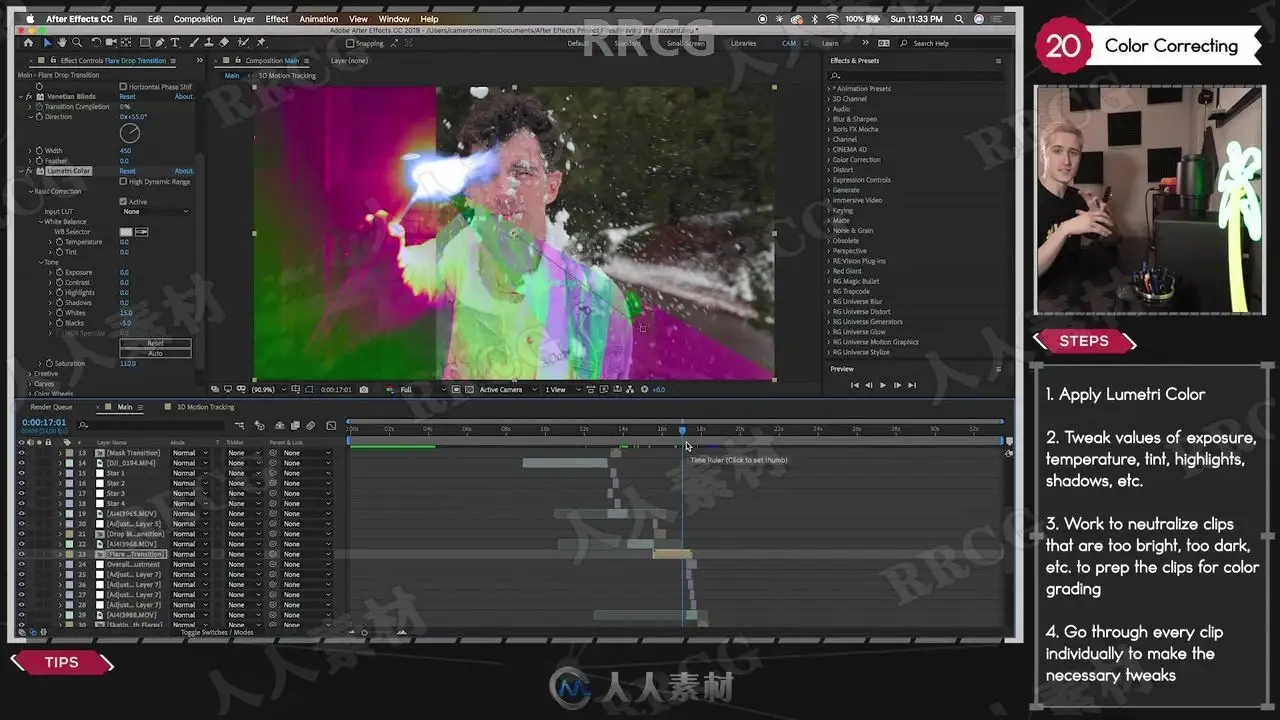Open the Effect menu
This screenshot has height=720, width=1280.
(x=277, y=19)
